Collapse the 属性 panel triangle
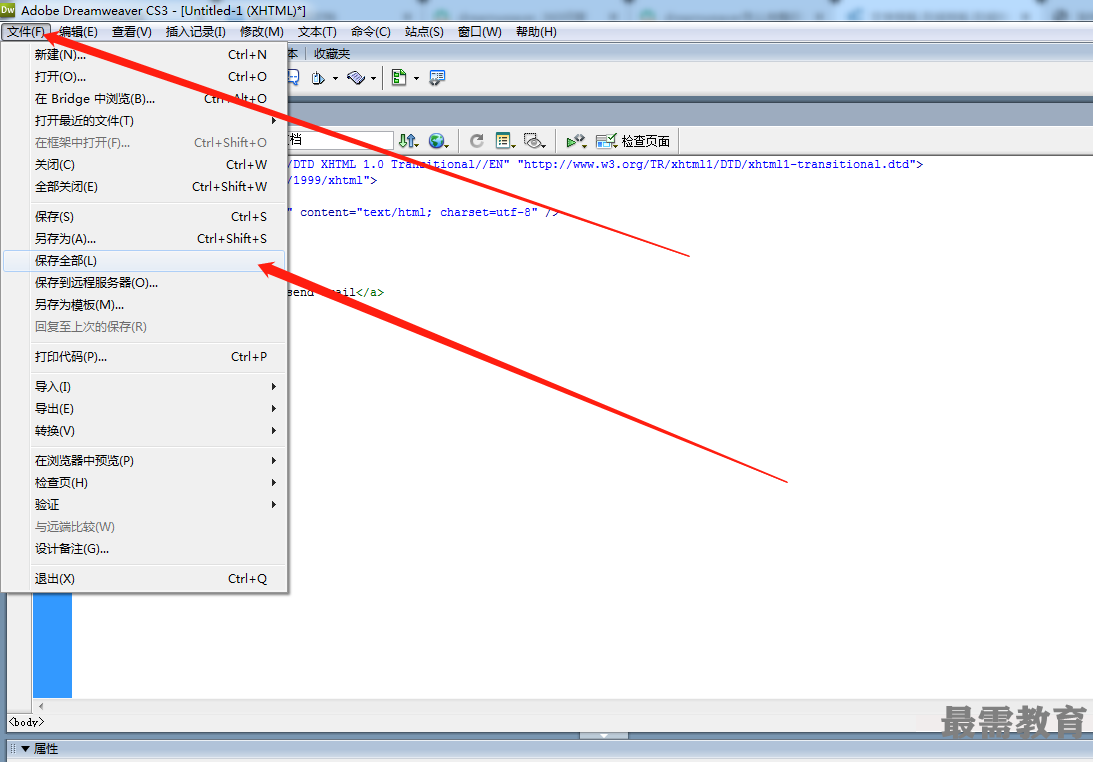The image size is (1093, 762). (25, 749)
